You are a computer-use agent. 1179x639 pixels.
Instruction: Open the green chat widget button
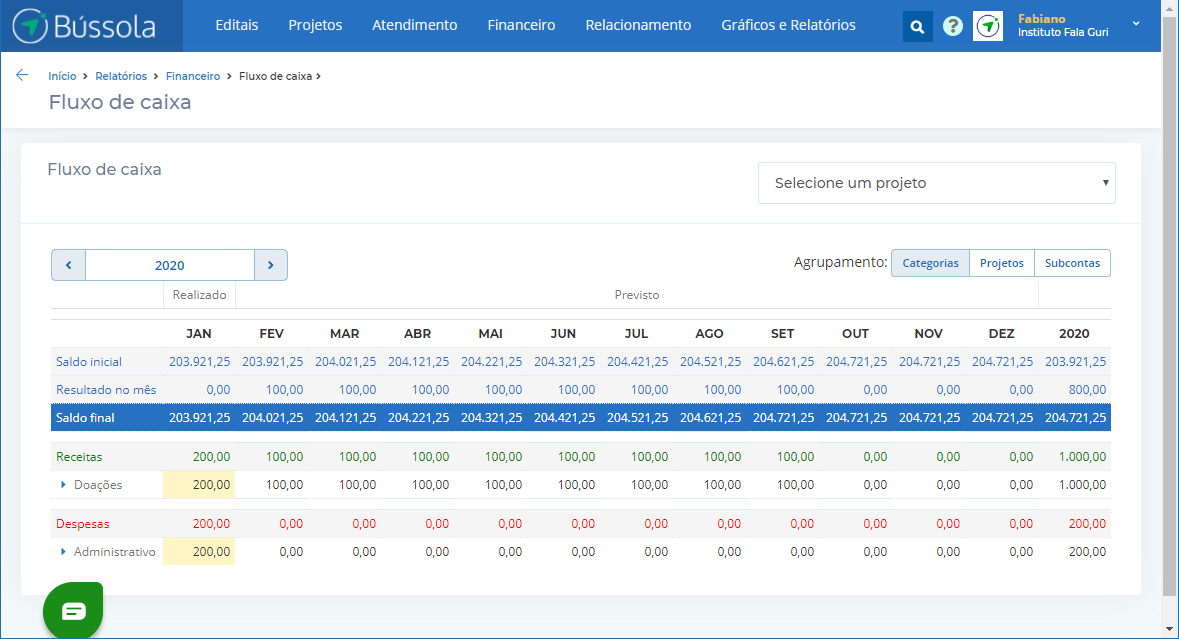(x=73, y=610)
